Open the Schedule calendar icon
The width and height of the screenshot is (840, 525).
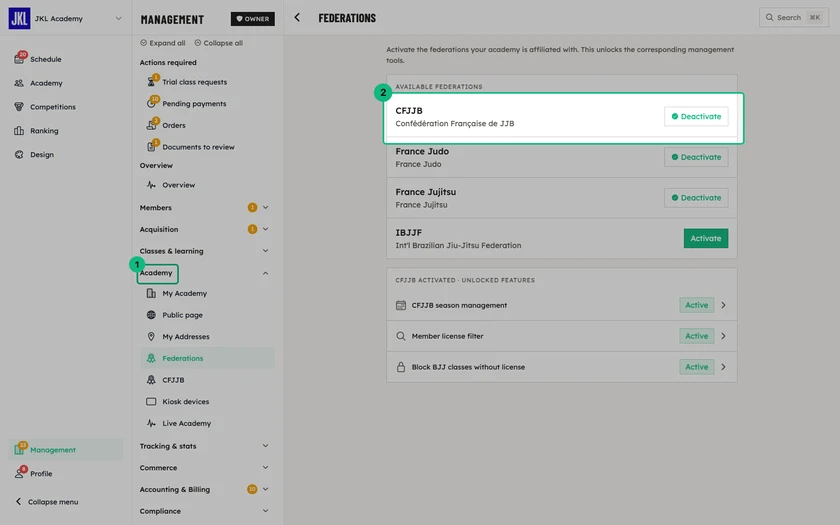(x=19, y=59)
